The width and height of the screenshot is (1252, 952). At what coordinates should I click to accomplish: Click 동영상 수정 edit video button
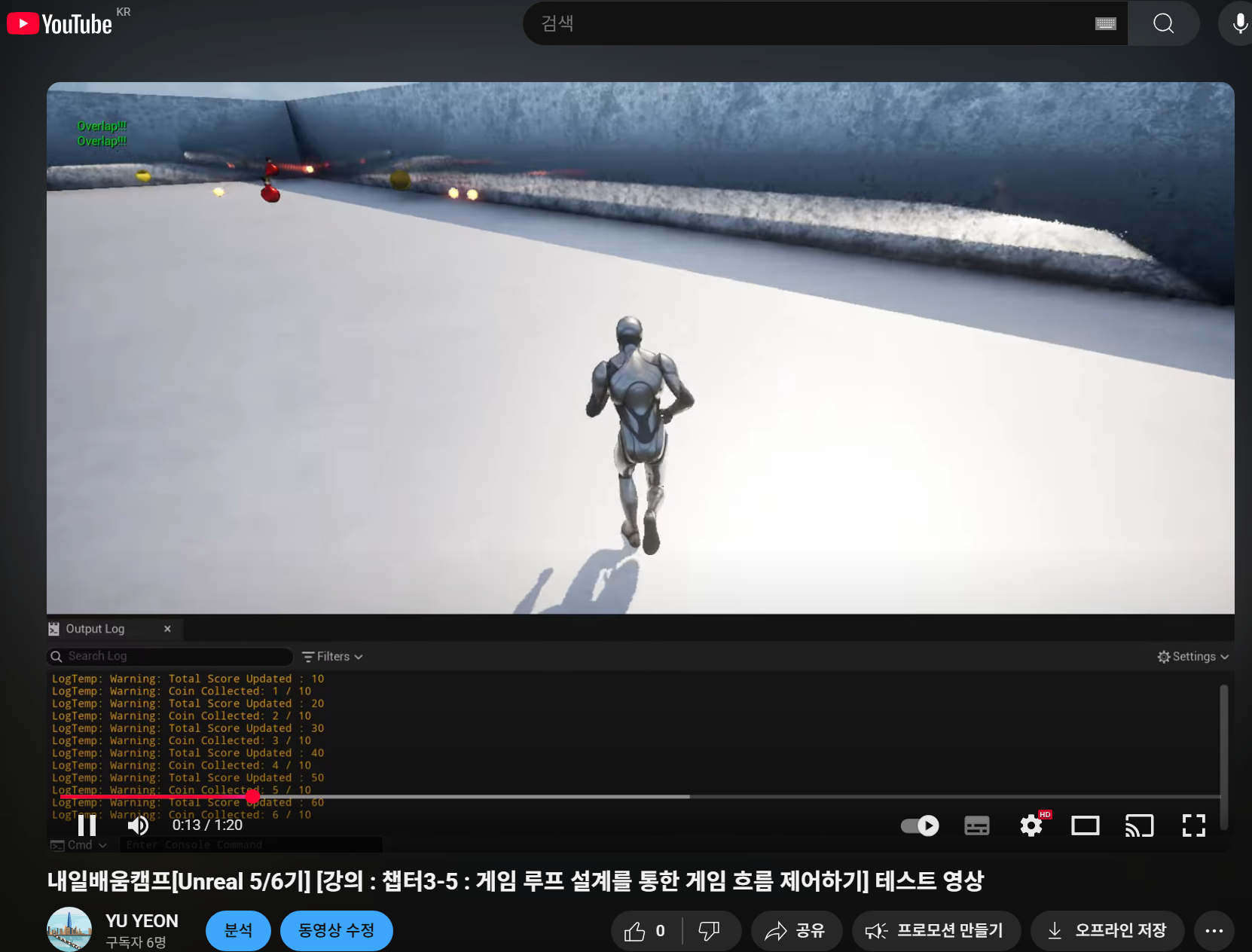point(337,931)
